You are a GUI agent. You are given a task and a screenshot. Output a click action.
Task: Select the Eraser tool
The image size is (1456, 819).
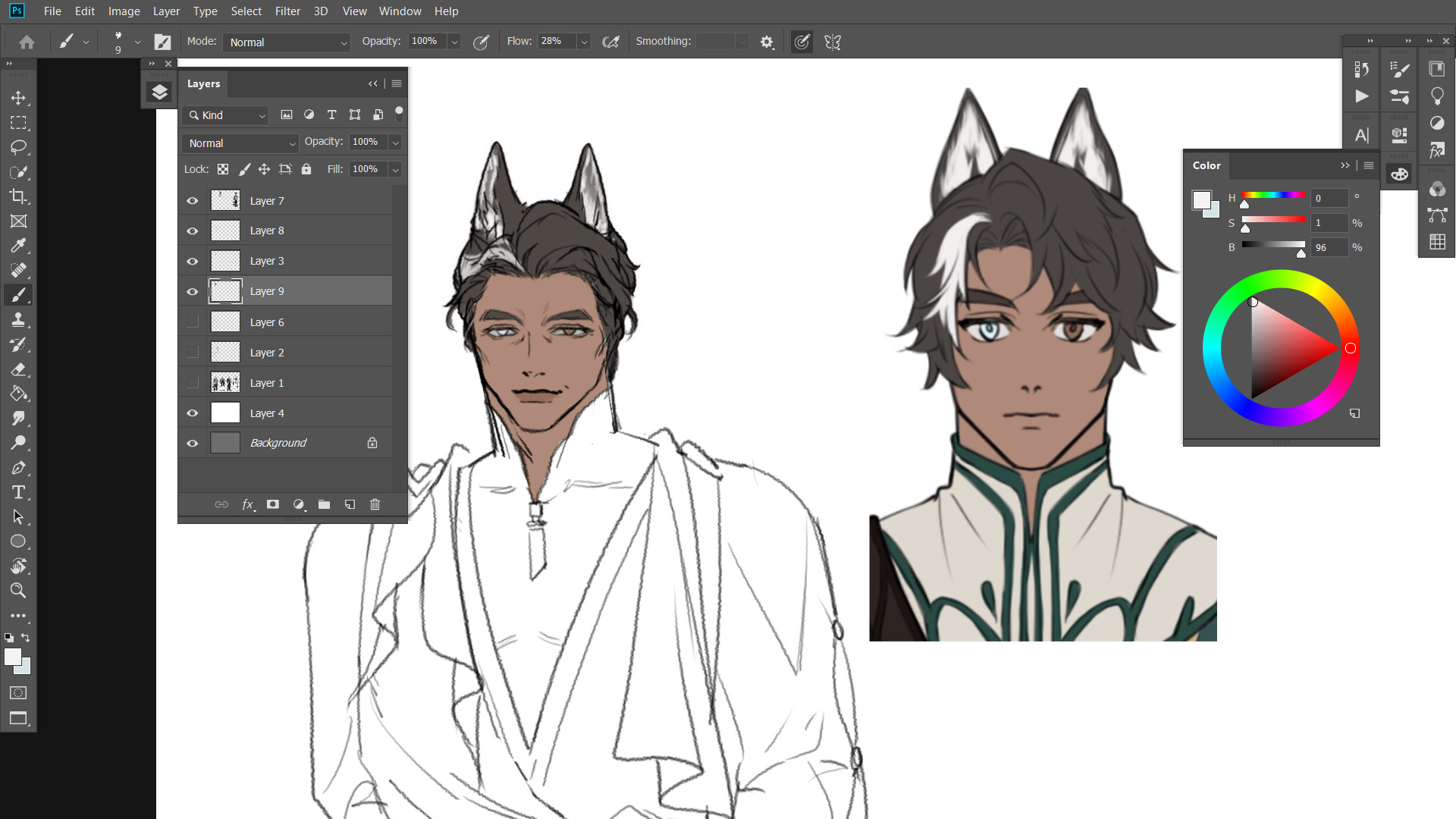(18, 369)
